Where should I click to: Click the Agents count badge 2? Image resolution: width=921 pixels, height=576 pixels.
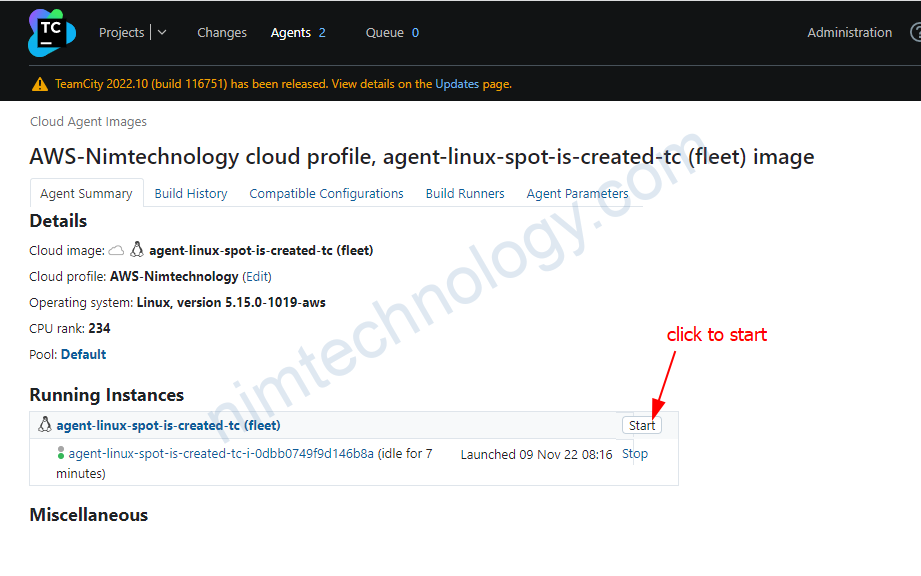click(x=322, y=32)
